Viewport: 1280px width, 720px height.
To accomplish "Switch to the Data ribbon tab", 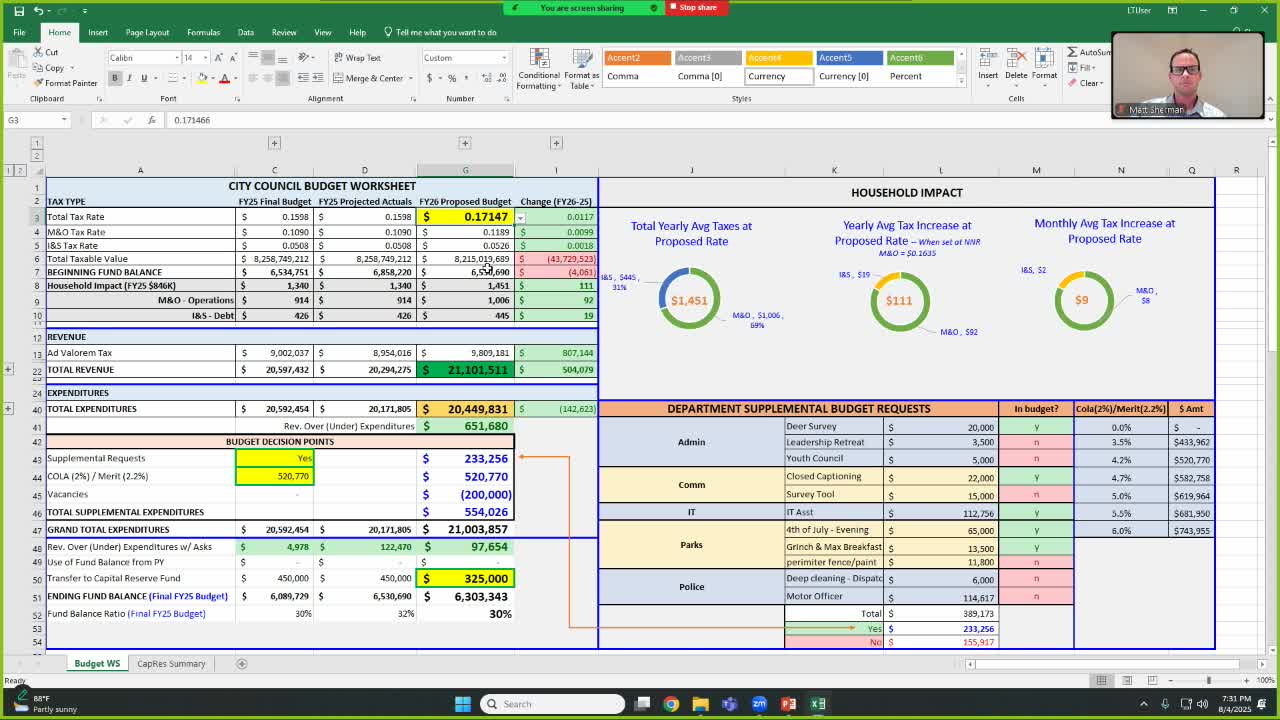I will tap(245, 32).
